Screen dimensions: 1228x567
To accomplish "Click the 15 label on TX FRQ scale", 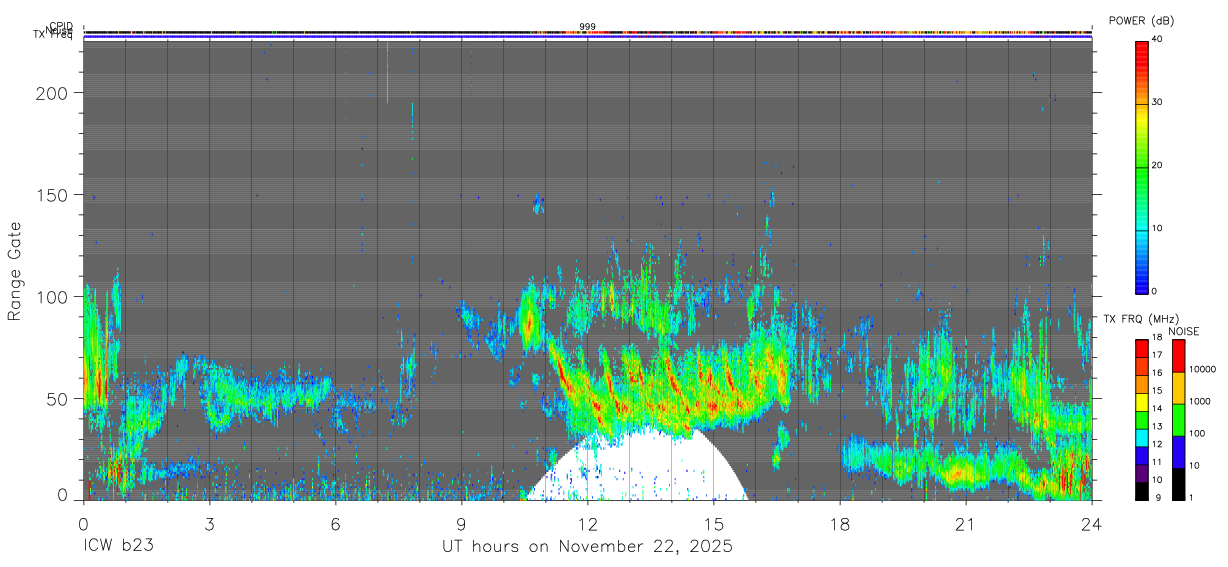I will point(1155,391).
